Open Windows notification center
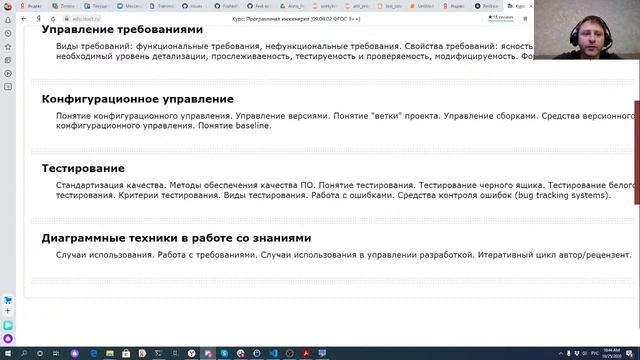The height and width of the screenshot is (360, 640). click(630, 353)
